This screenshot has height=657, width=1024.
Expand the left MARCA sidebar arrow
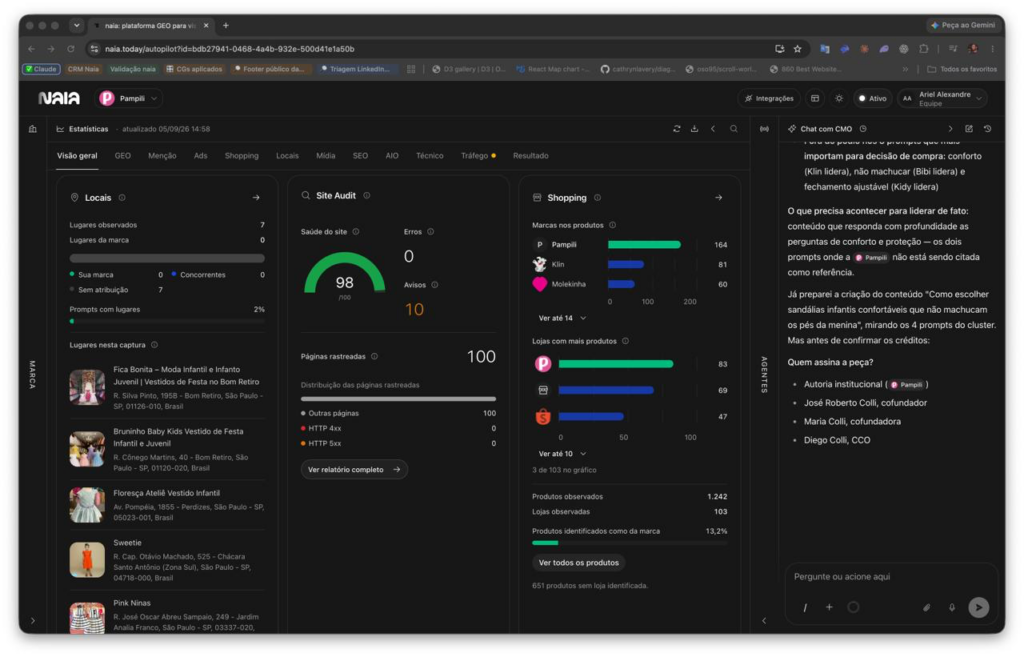click(33, 620)
